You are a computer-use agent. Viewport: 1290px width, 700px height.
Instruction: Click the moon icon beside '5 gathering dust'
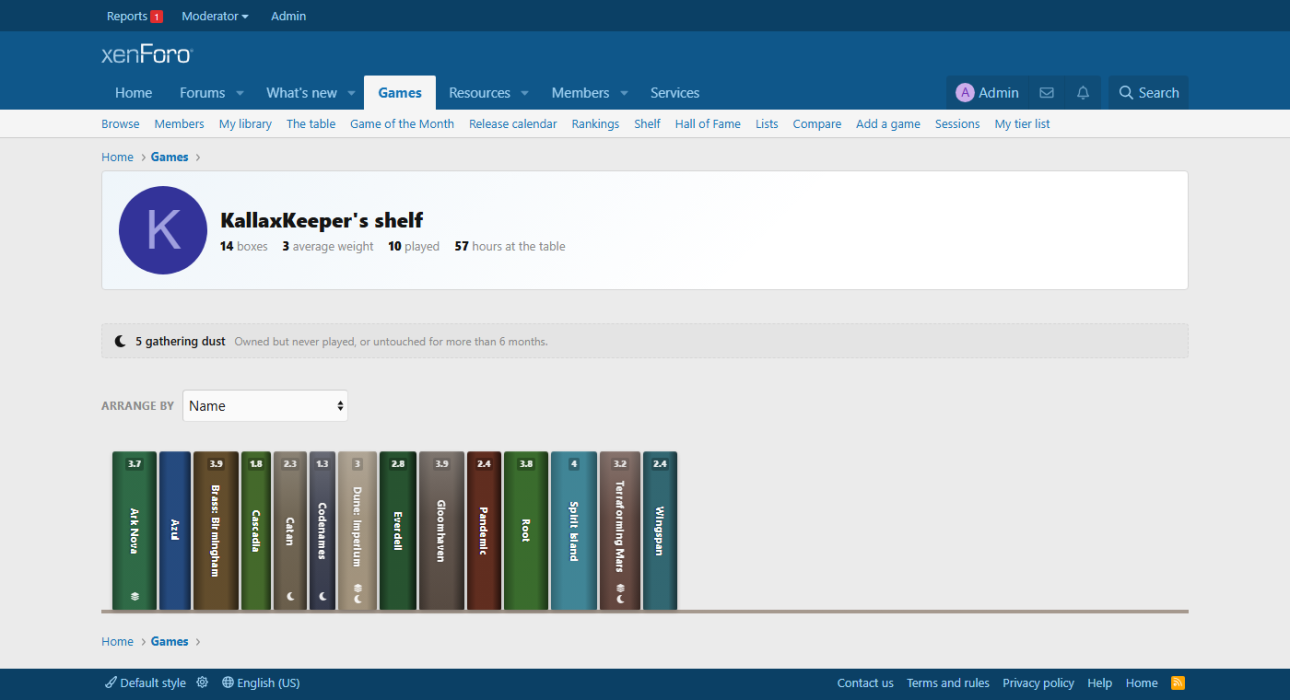[x=121, y=341]
